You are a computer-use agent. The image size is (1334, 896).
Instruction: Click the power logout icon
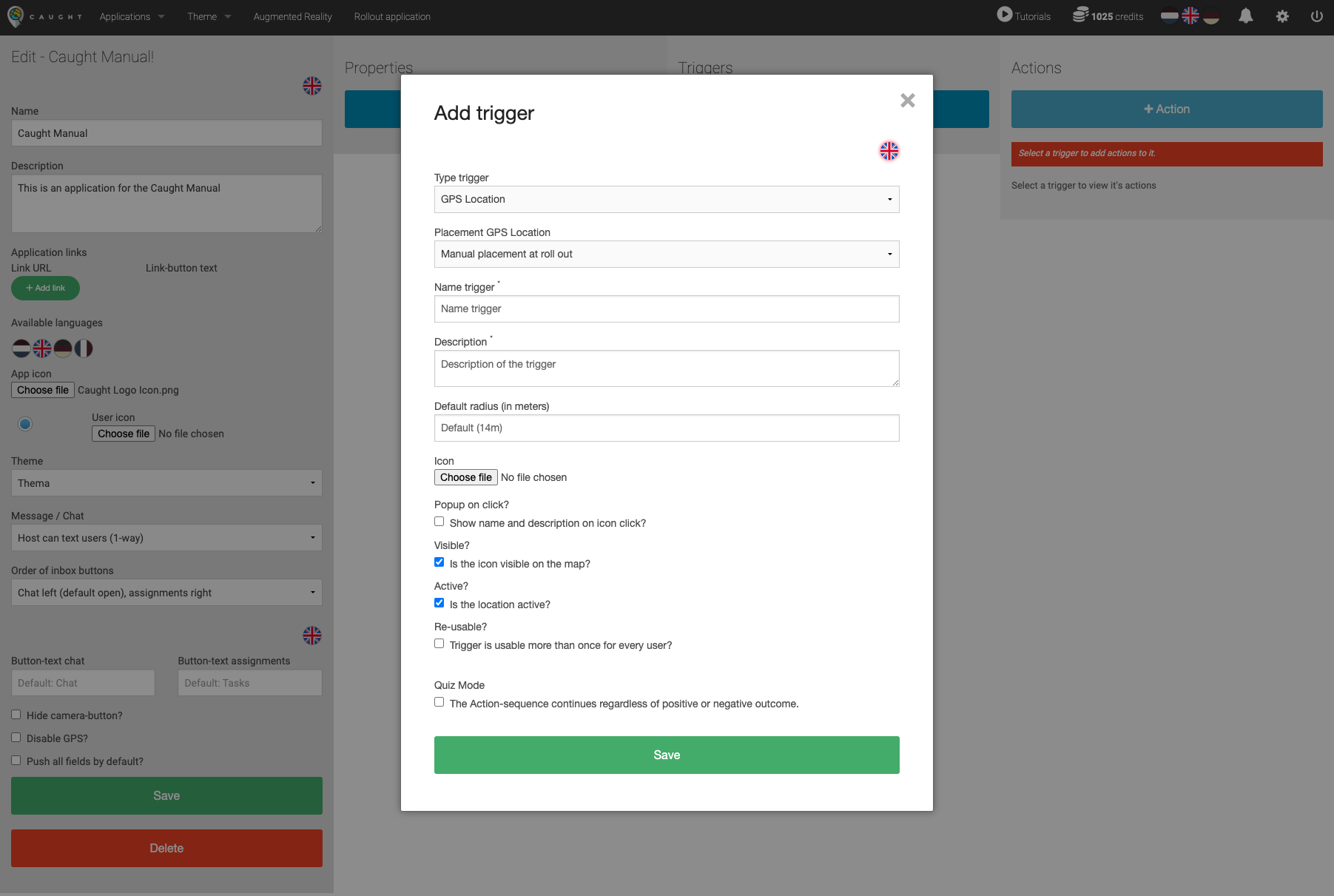coord(1316,16)
